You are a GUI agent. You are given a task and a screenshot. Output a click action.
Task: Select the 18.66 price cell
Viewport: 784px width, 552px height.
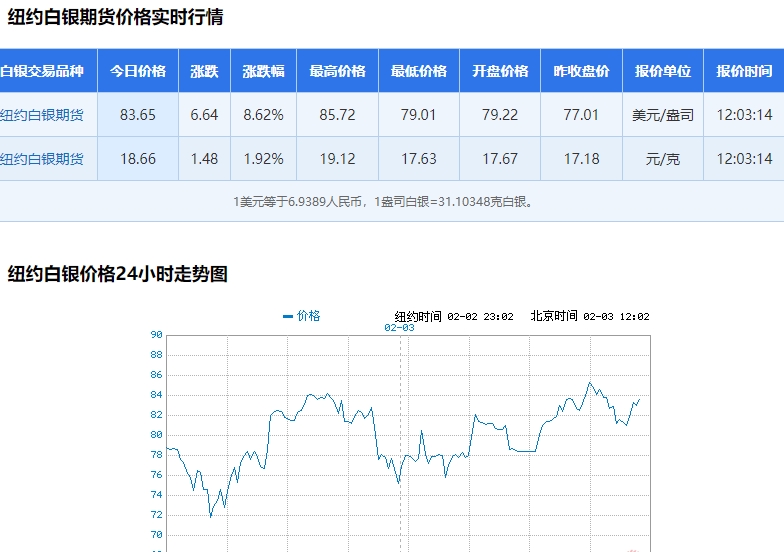[138, 159]
